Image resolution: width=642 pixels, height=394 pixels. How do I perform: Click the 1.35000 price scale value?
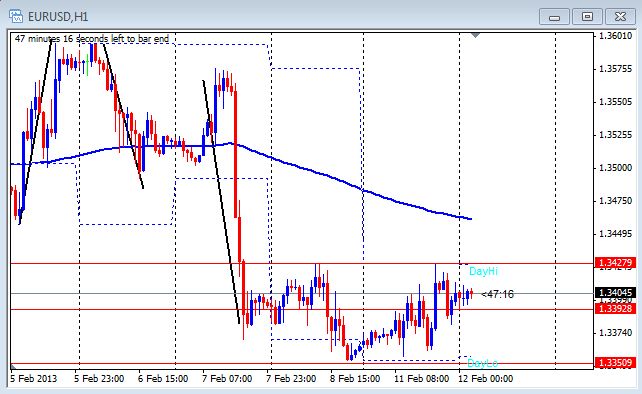pos(615,168)
